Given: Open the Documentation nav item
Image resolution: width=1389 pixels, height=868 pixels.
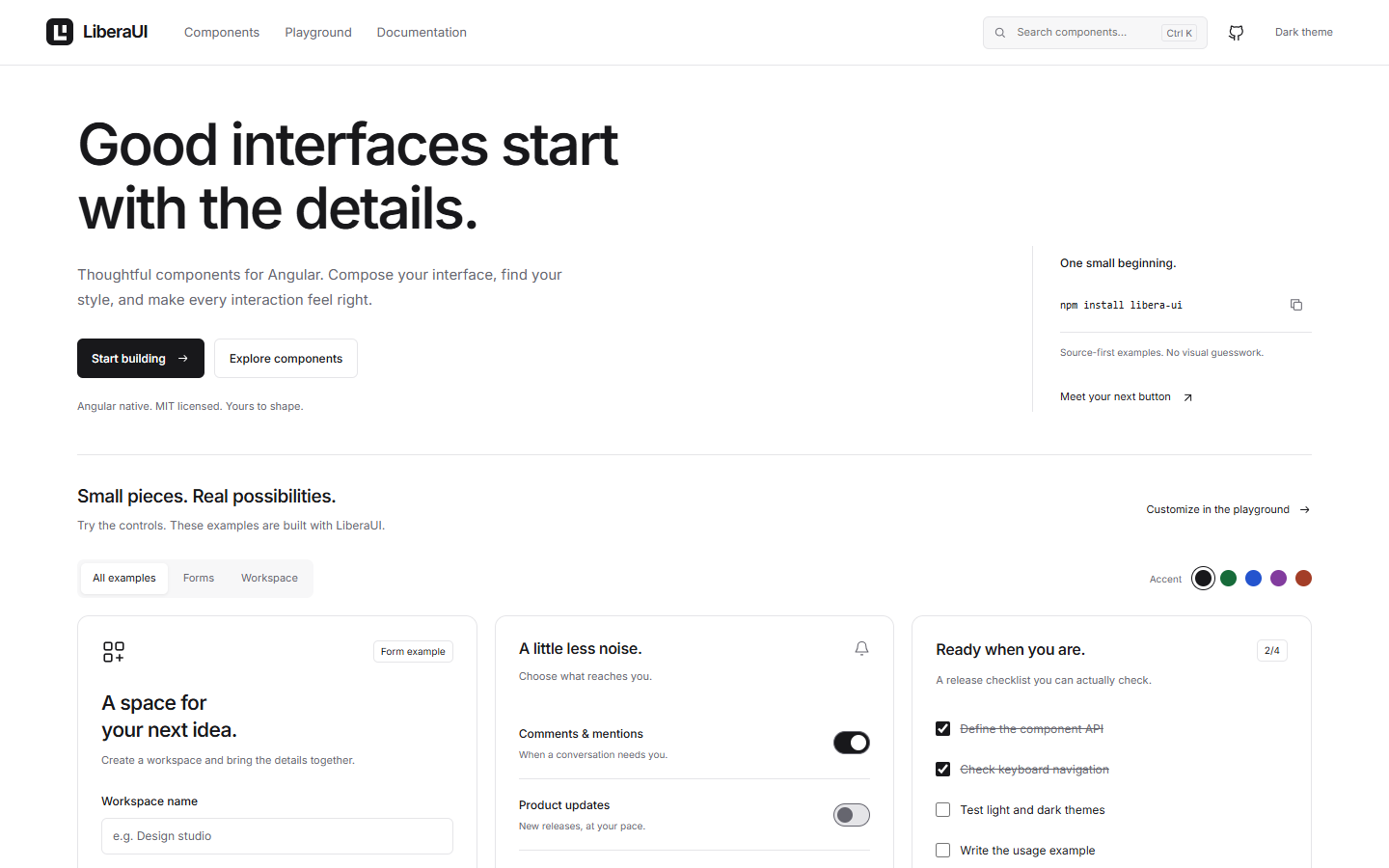Looking at the screenshot, I should 422,33.
